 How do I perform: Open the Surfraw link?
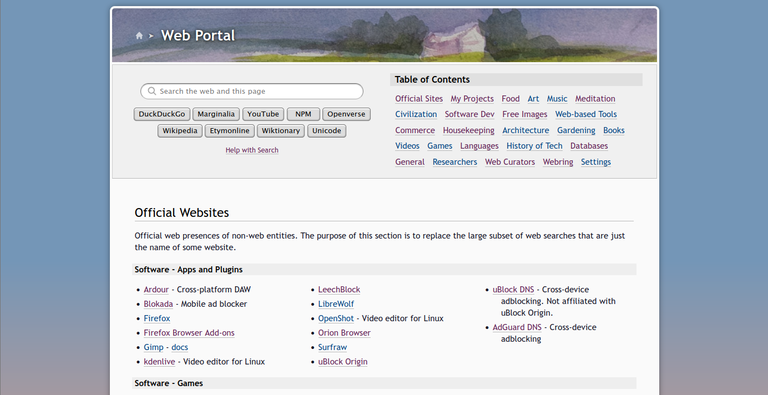[333, 347]
